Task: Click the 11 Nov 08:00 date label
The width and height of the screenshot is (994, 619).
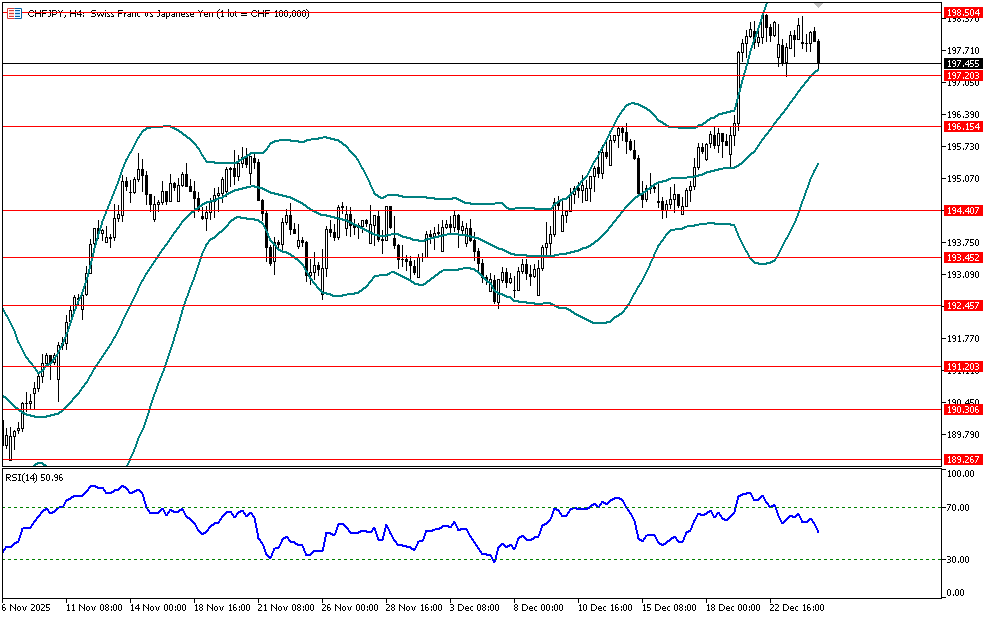Action: (94, 607)
